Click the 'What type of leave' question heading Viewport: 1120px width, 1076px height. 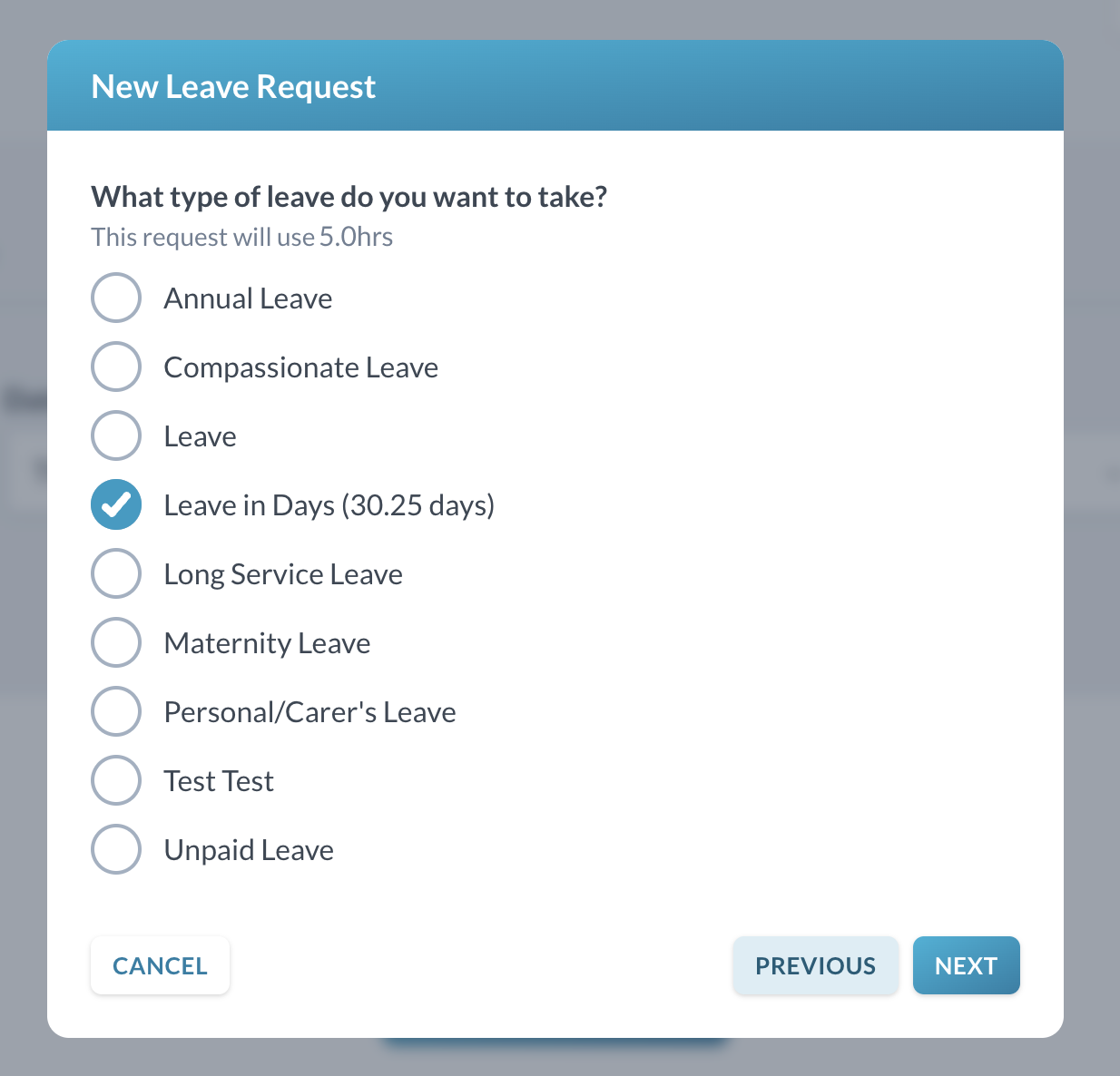(349, 197)
